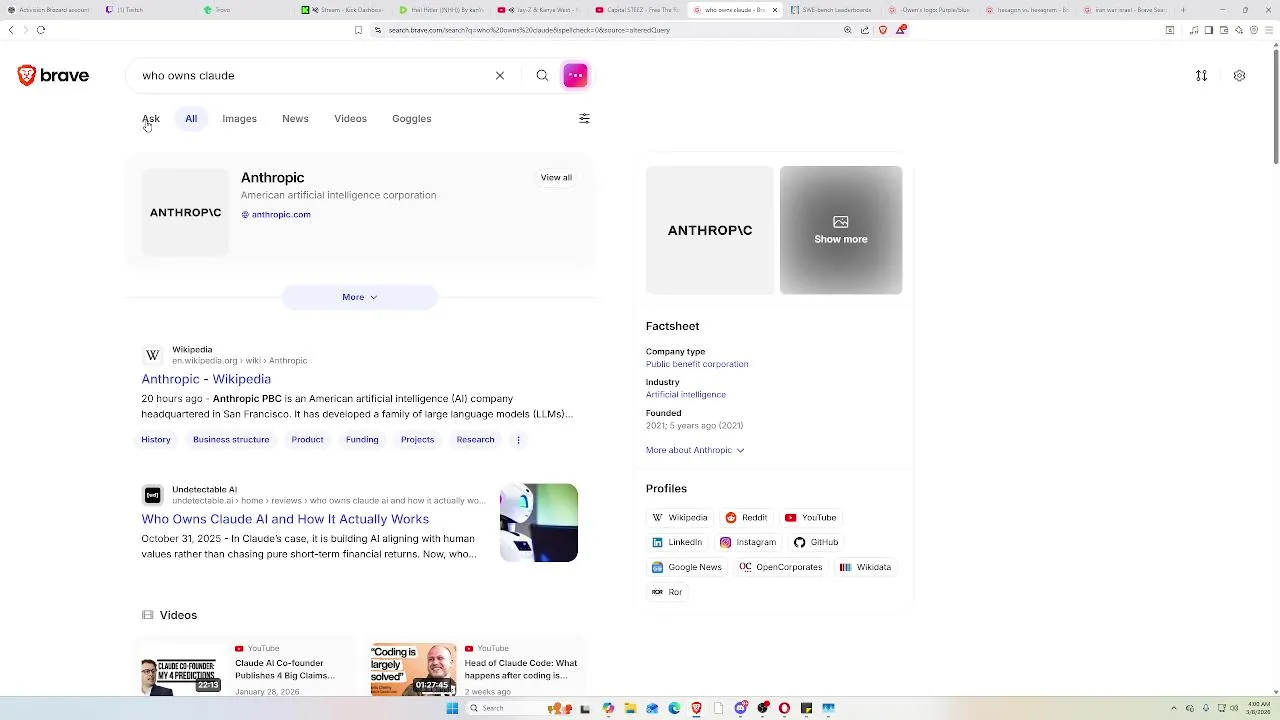Bookmark this page via bookmark icon
This screenshot has width=1280, height=720.
[x=358, y=30]
